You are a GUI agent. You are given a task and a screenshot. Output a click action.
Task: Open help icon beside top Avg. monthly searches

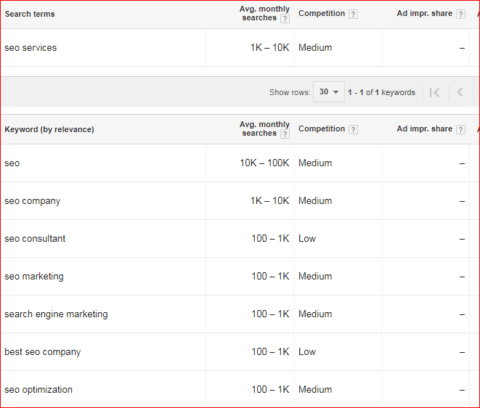point(285,18)
